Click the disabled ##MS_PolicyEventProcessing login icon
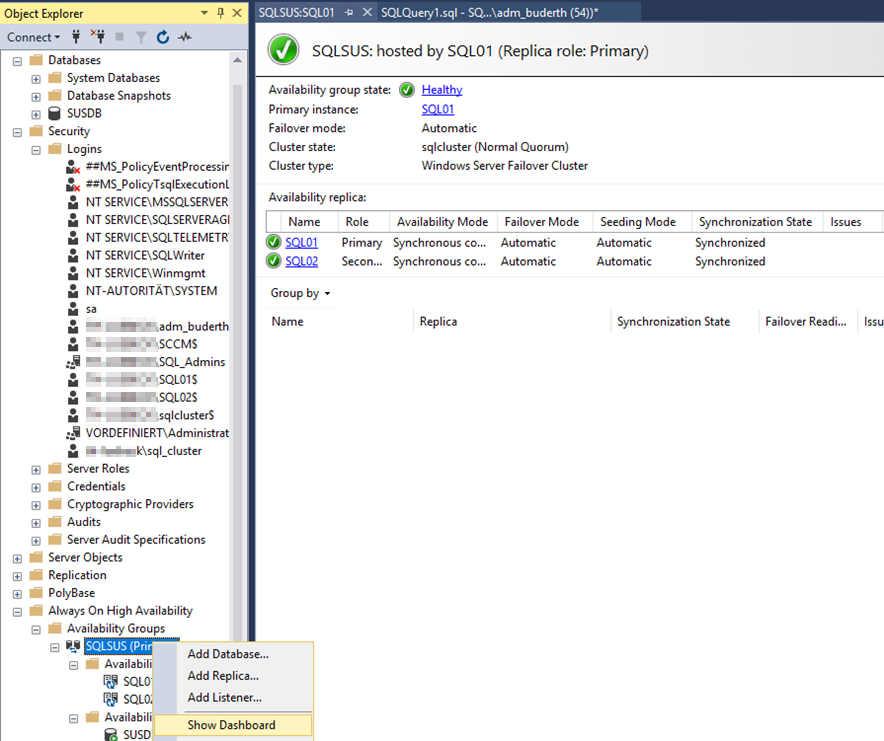884x741 pixels. tap(73, 167)
